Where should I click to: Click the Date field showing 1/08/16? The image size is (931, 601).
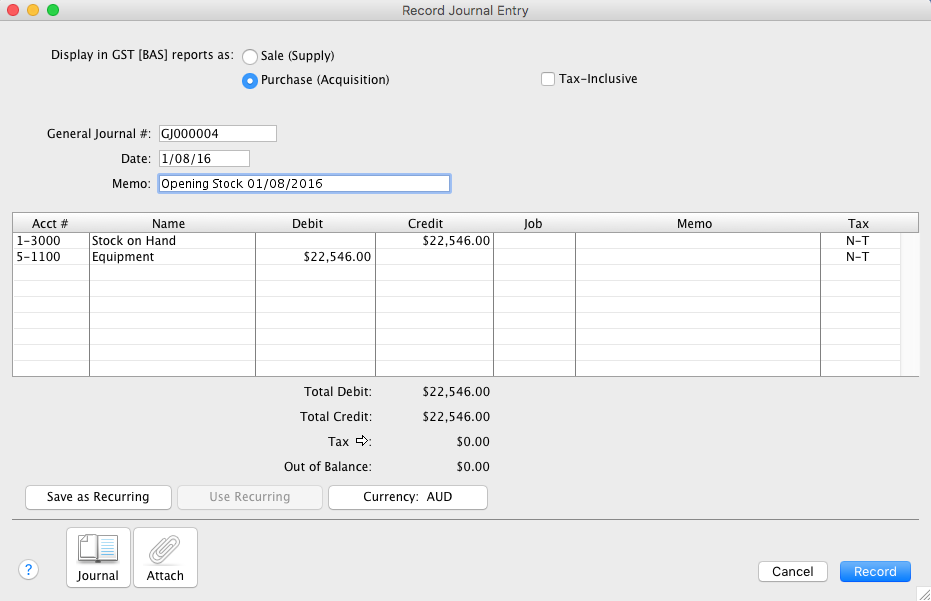pos(203,159)
